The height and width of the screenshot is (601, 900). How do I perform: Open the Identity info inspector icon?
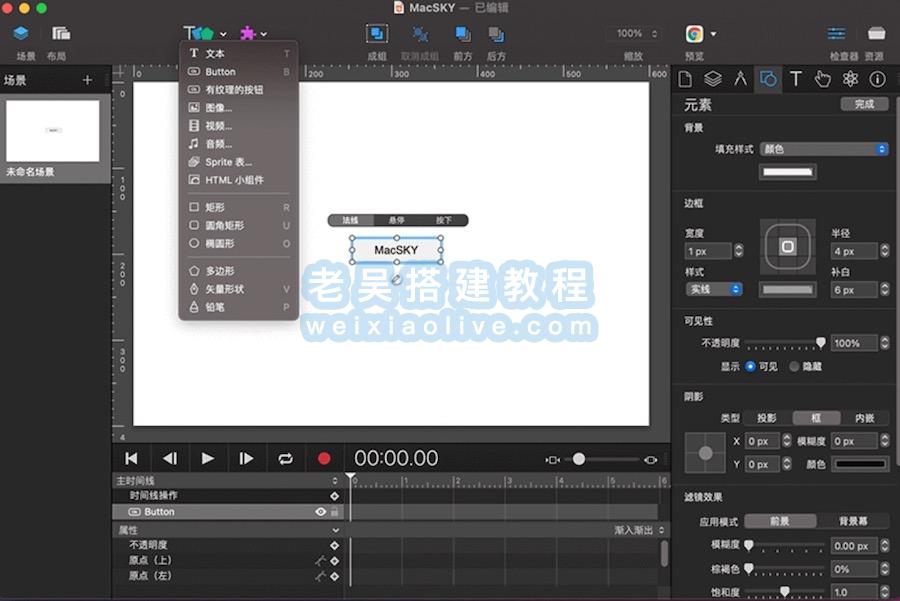click(x=877, y=79)
